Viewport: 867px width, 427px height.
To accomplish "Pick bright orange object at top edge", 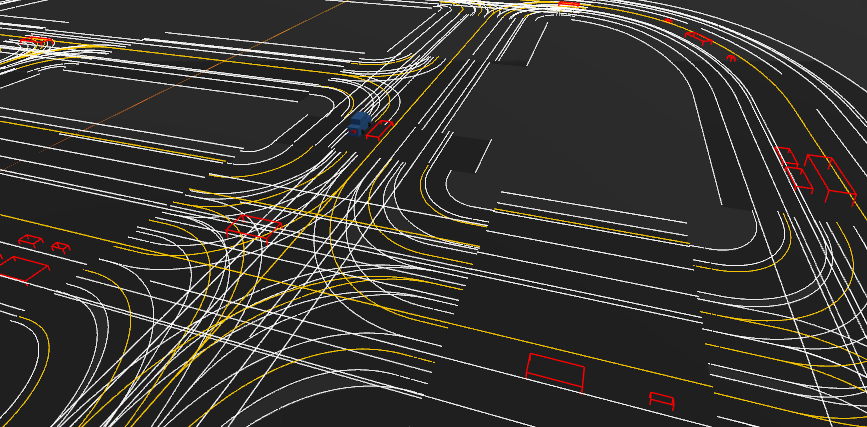I will pos(568,5).
